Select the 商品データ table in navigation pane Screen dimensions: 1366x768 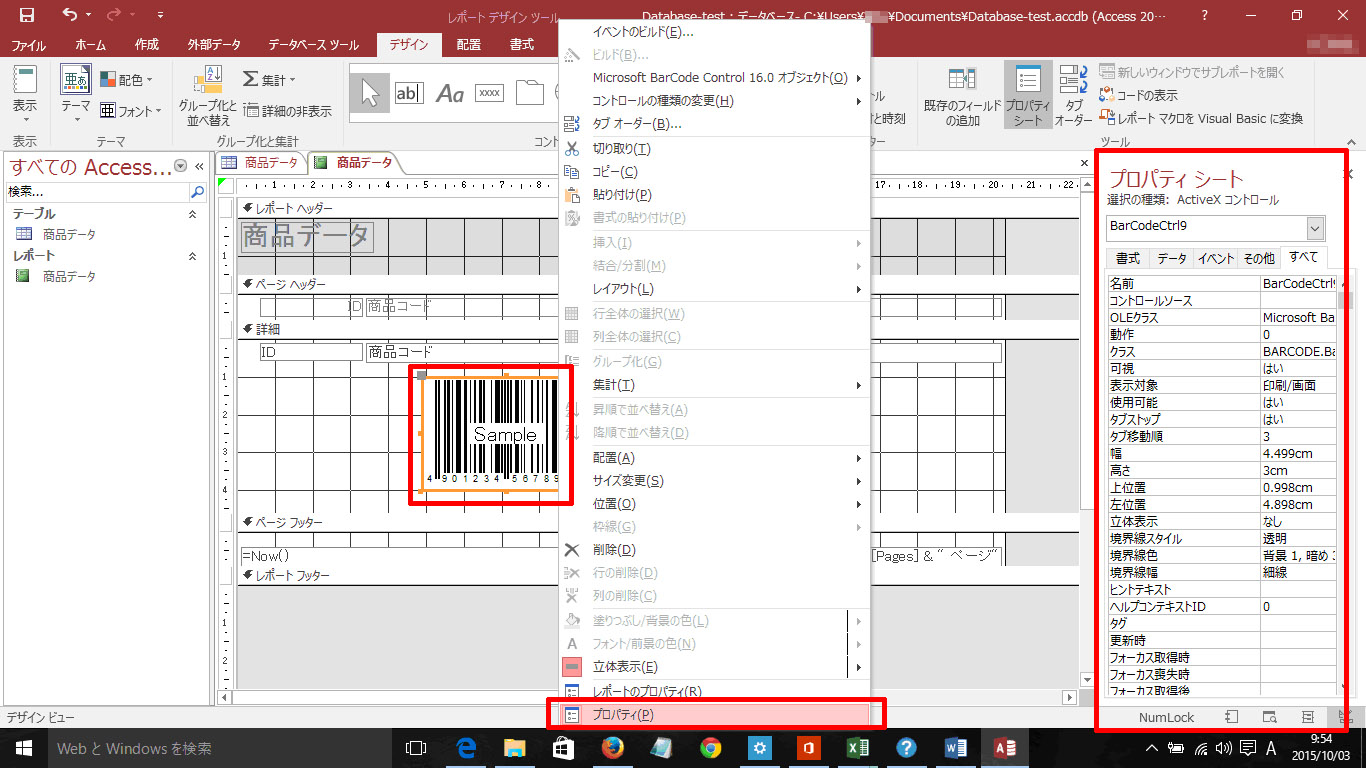69,234
